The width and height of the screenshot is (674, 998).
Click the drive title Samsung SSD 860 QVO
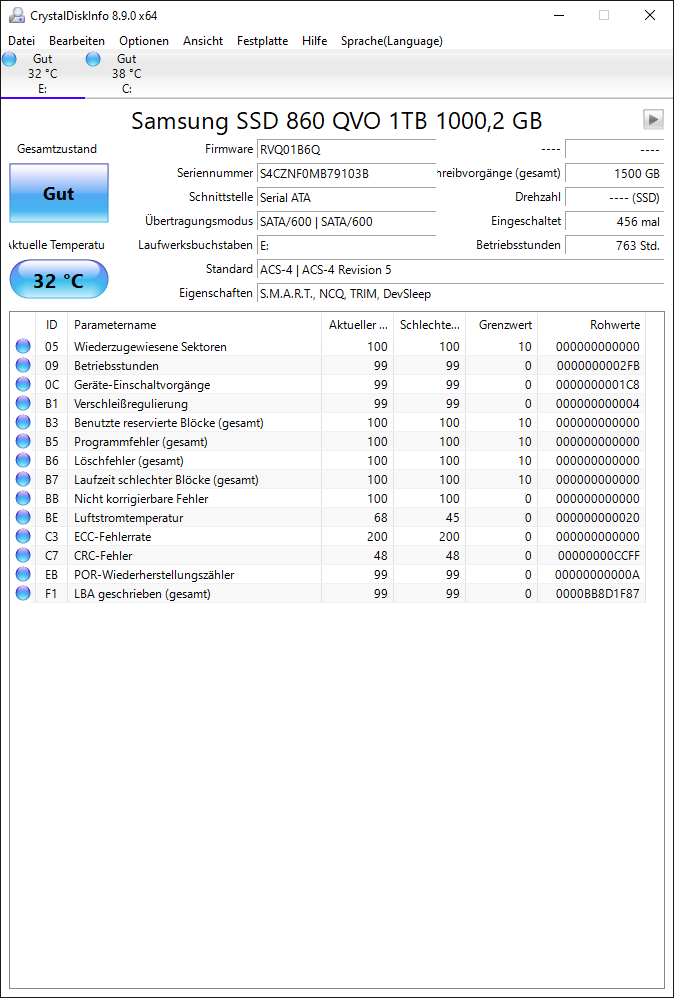(337, 121)
